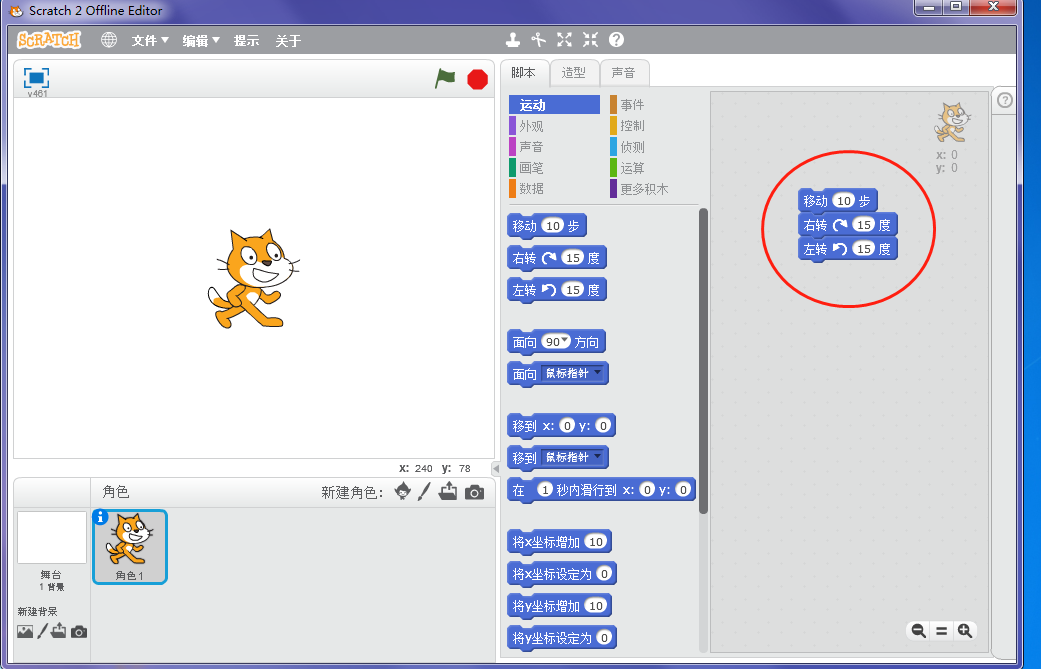This screenshot has height=669, width=1041.
Task: Select the 数据 block category
Action: tap(554, 188)
